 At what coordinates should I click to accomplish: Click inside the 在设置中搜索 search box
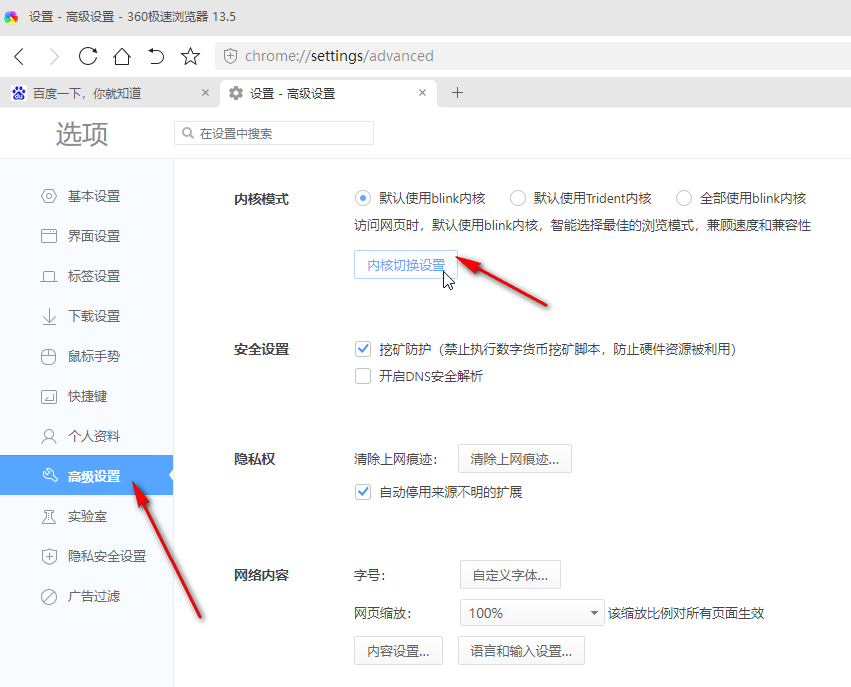click(x=273, y=132)
